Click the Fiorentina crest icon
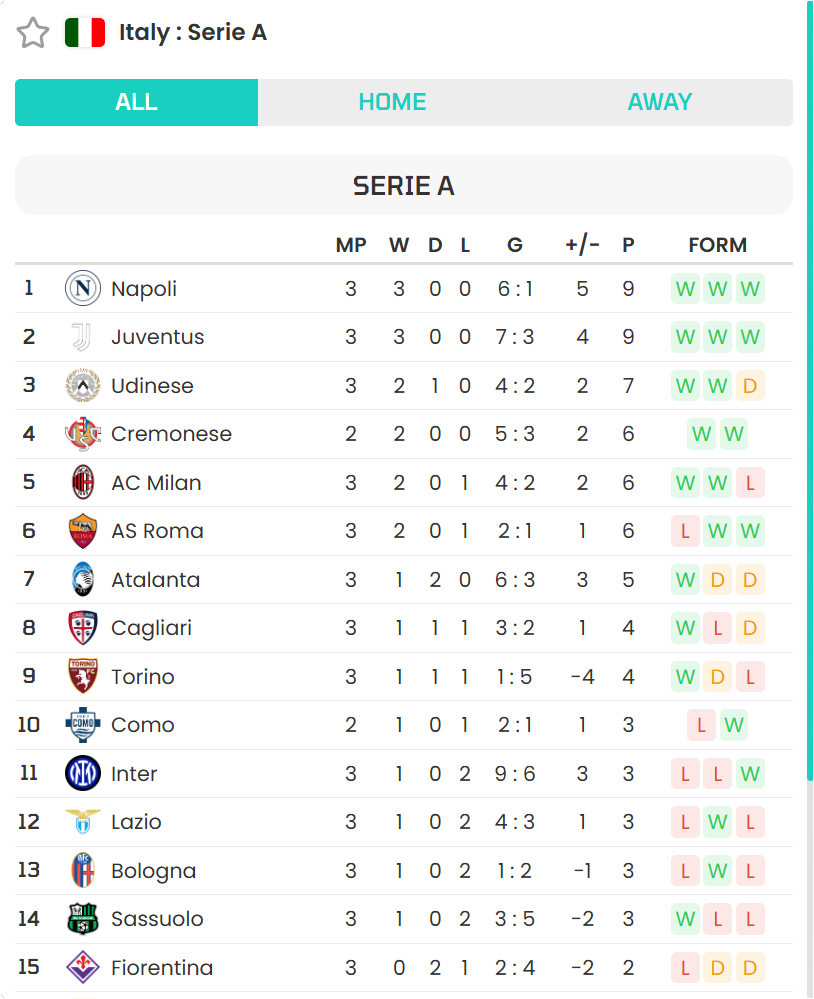This screenshot has width=814, height=999. point(83,967)
